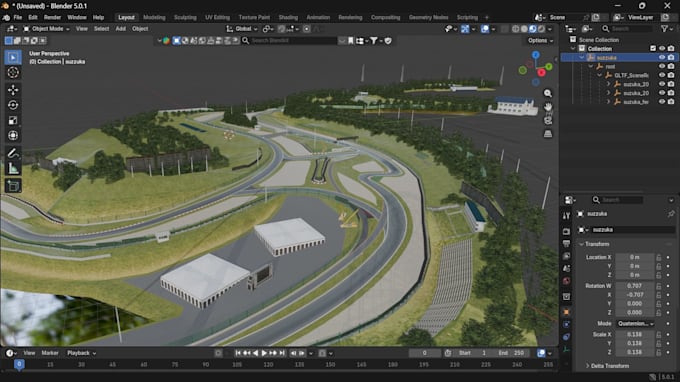Toggle proportional editing in header
The height and width of the screenshot is (382, 680).
pyautogui.click(x=307, y=29)
